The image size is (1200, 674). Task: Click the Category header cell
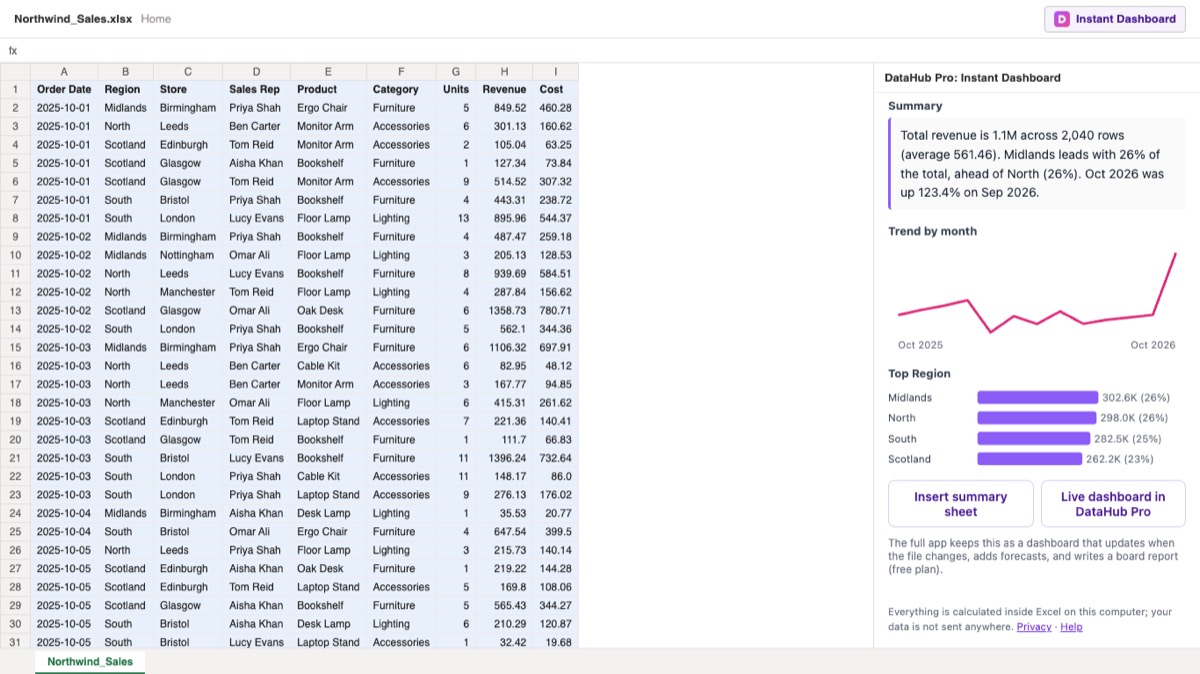pyautogui.click(x=401, y=89)
